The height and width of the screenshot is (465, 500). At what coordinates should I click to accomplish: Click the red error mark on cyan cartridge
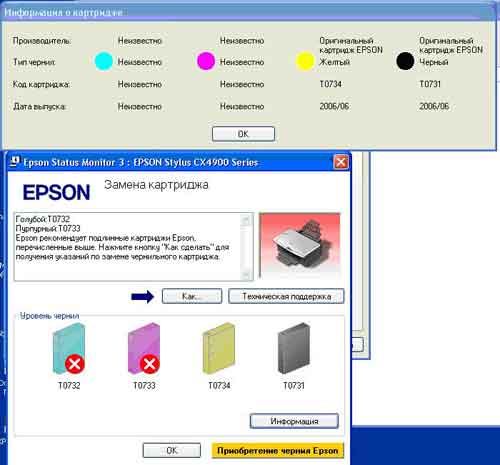(75, 364)
